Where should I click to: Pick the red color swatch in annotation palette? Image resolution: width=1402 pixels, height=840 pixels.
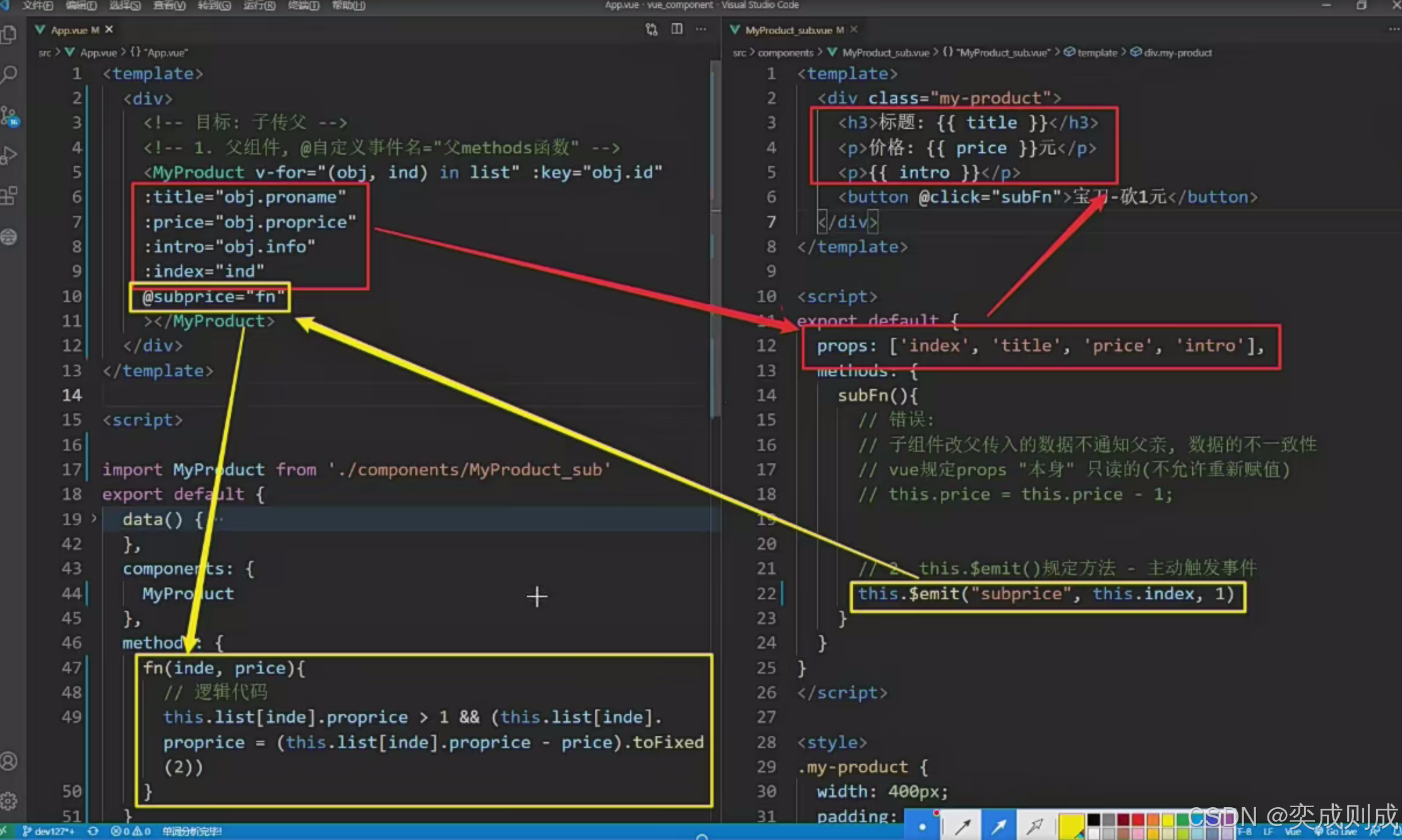[x=1138, y=820]
